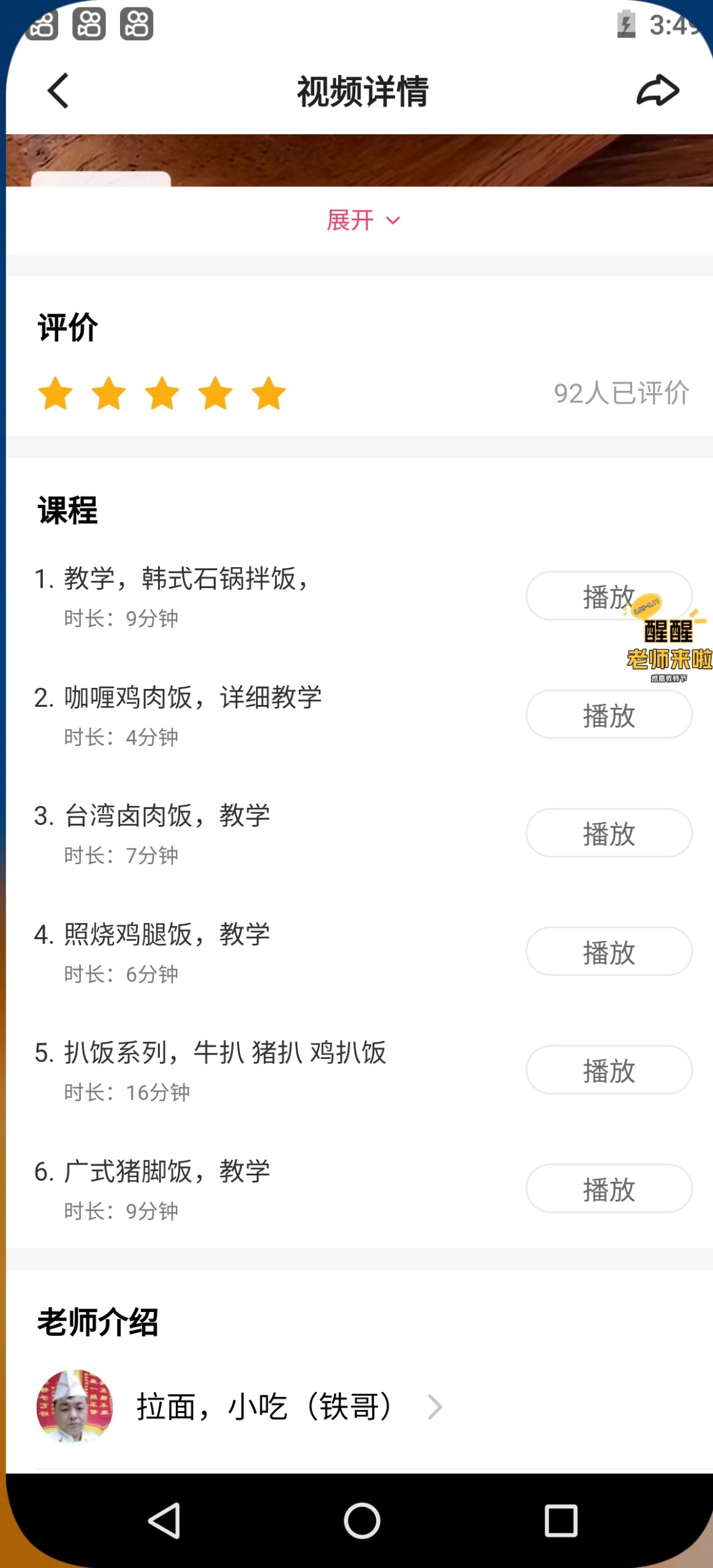Tap the back arrow icon

tap(58, 91)
